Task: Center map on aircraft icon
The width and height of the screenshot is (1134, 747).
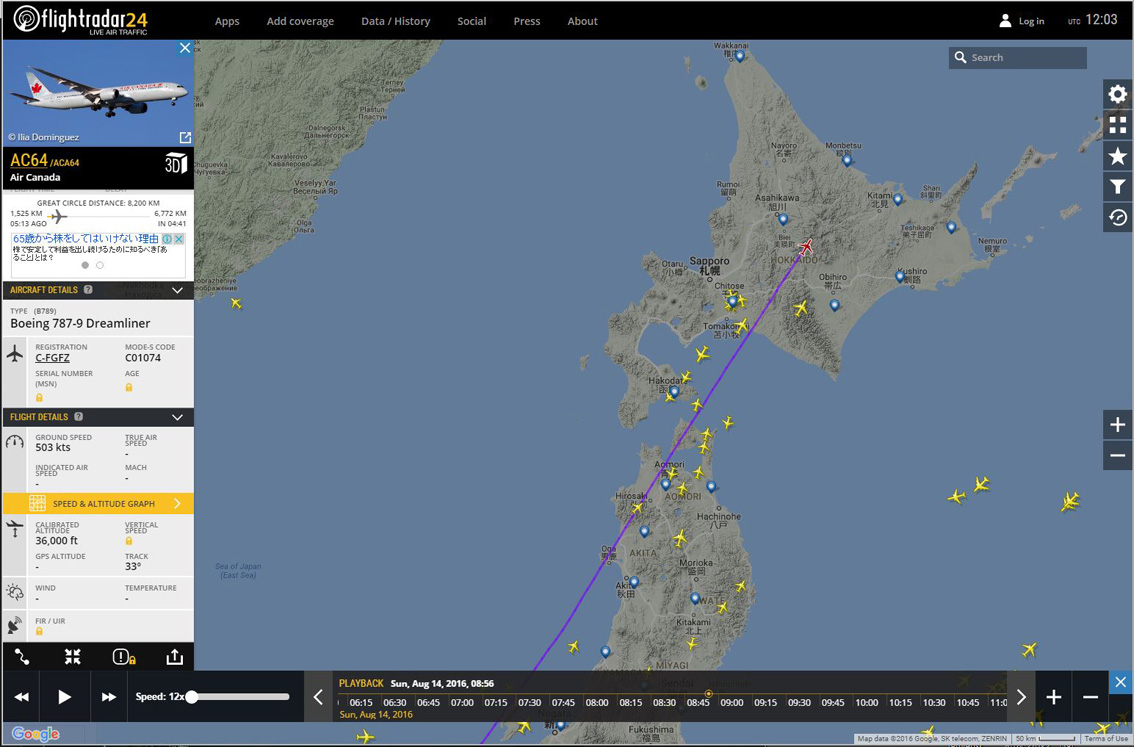Action: click(72, 657)
